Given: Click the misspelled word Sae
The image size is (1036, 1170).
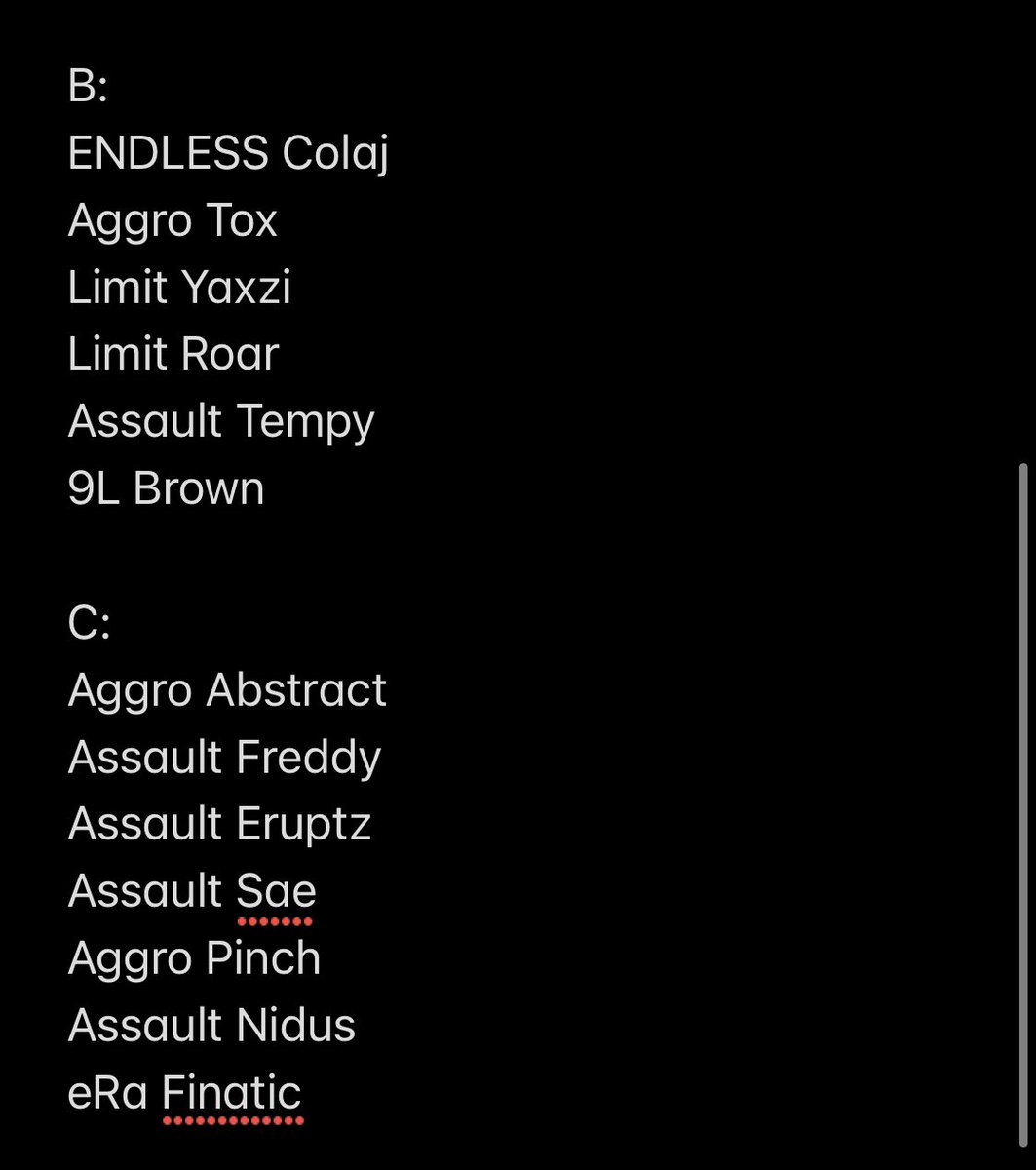Looking at the screenshot, I should [276, 891].
